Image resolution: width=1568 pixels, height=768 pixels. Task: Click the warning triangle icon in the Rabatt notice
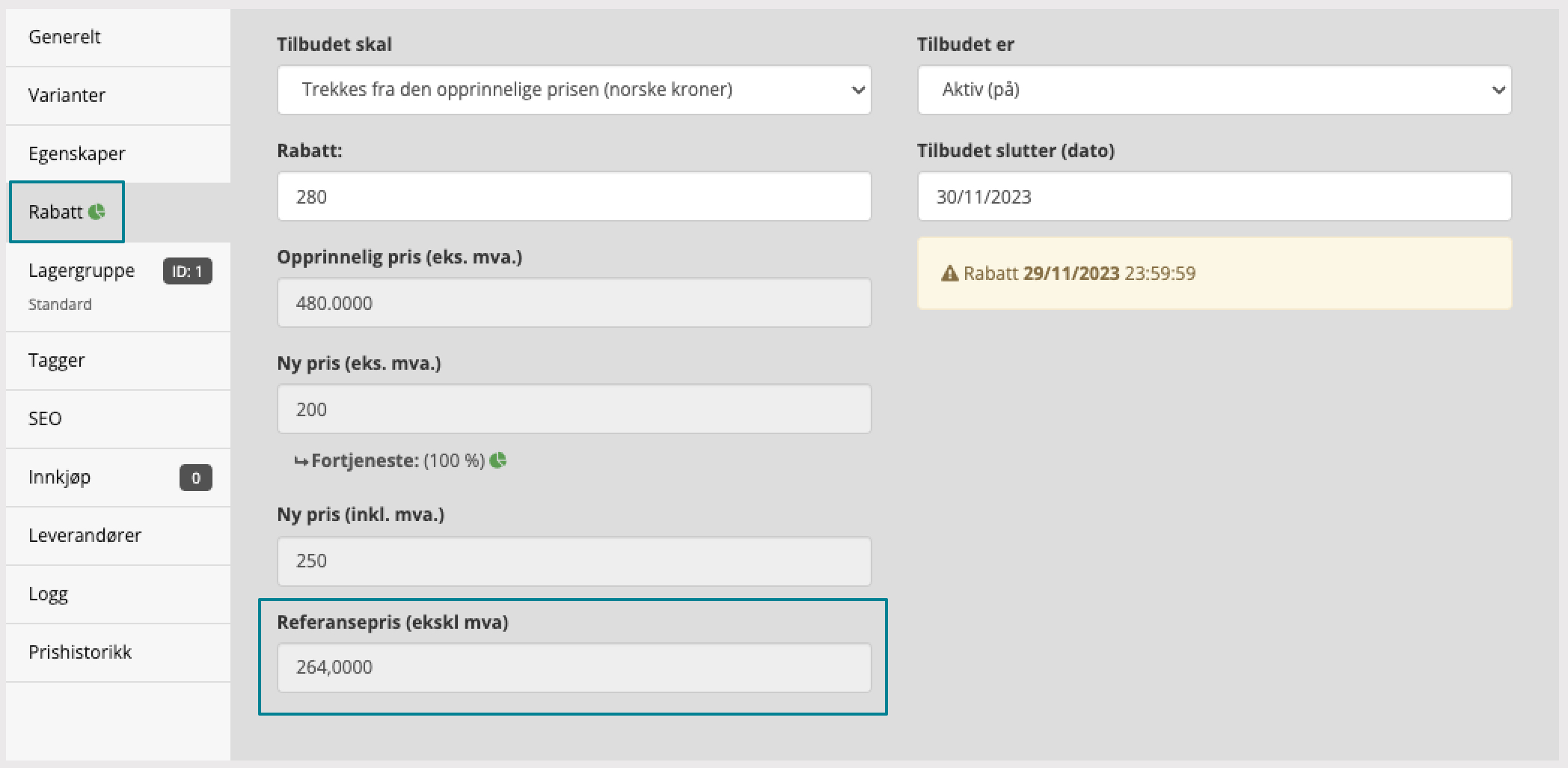click(949, 273)
